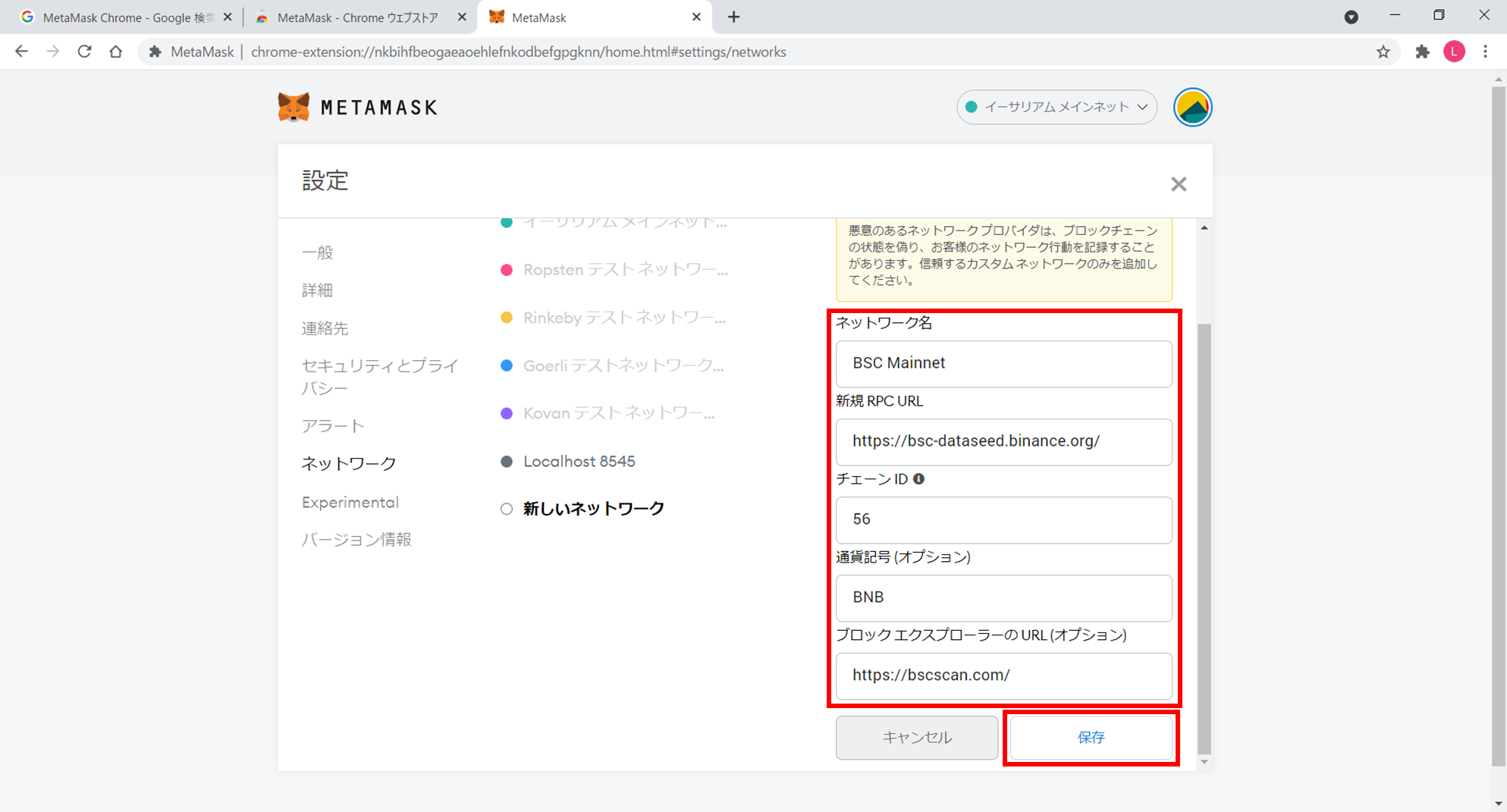Open Chrome's three-dot menu

pos(1486,52)
